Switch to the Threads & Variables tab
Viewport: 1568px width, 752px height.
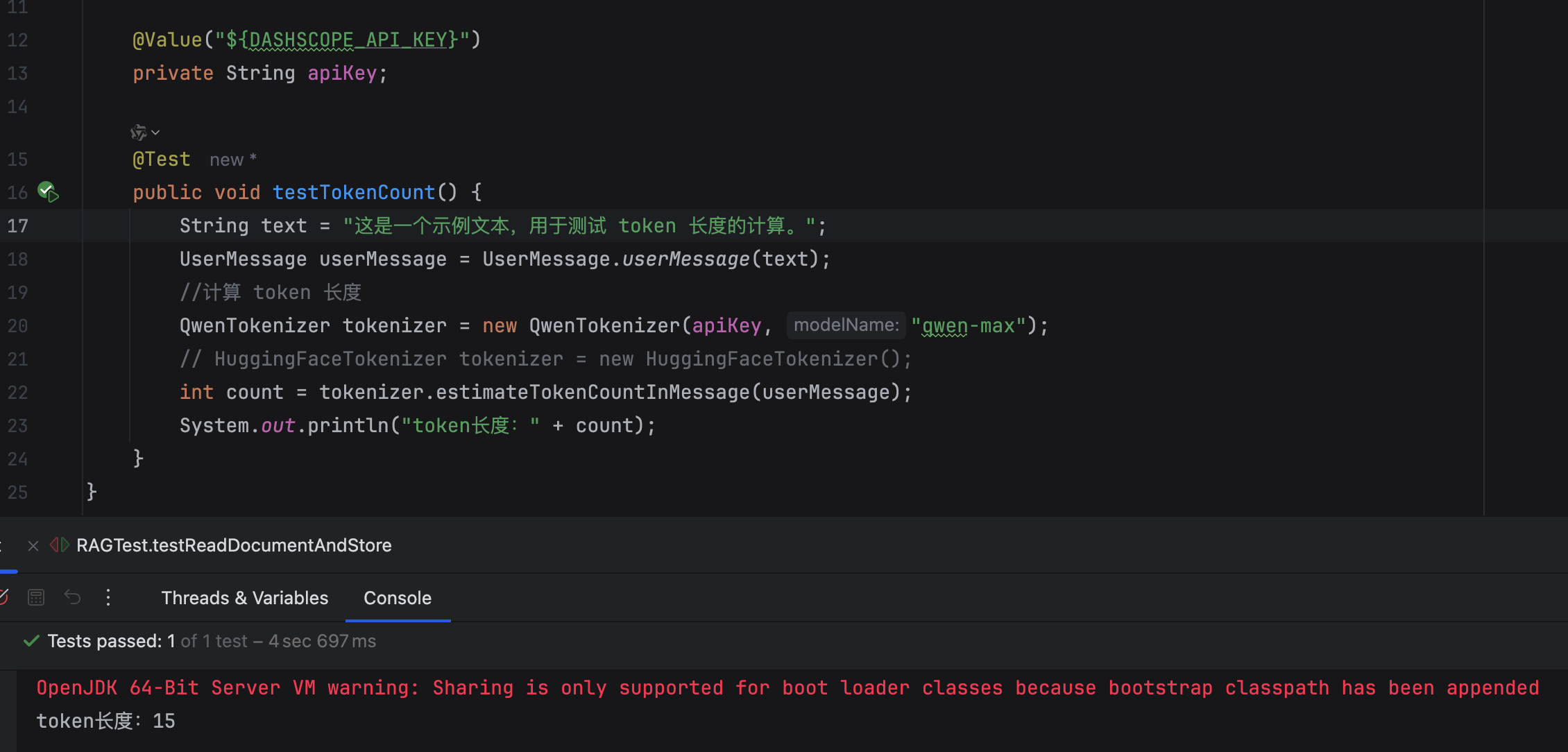tap(244, 598)
